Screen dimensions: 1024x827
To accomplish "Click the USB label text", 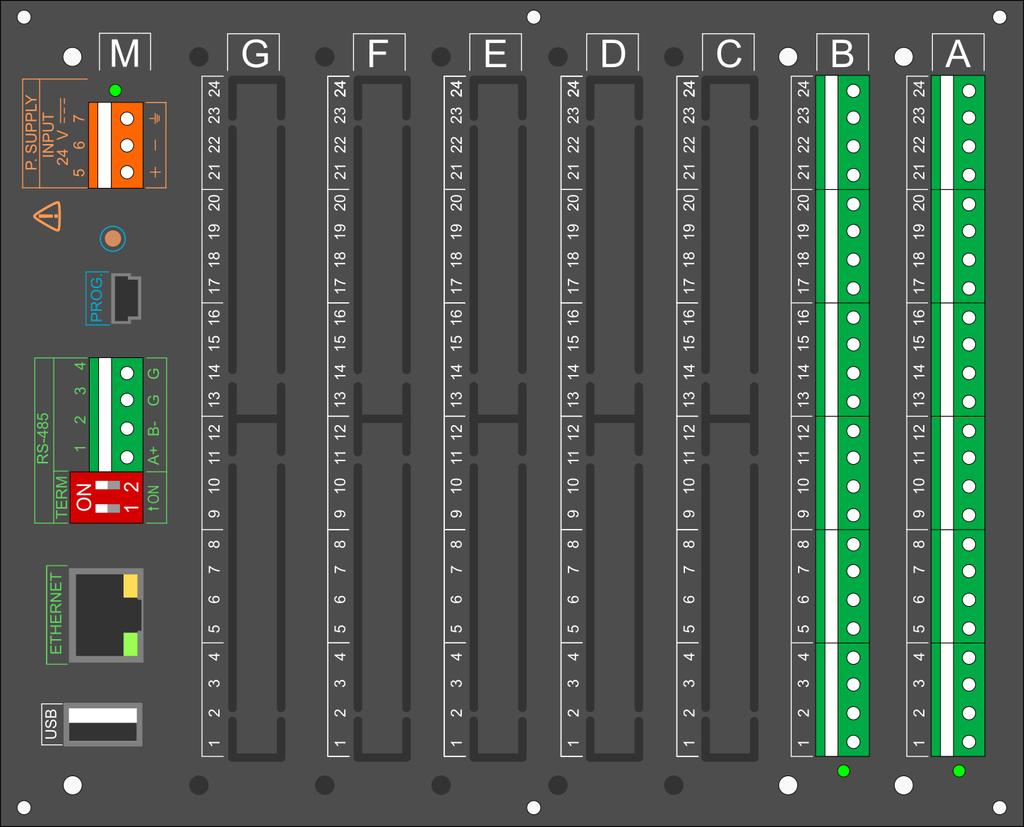I will point(51,724).
